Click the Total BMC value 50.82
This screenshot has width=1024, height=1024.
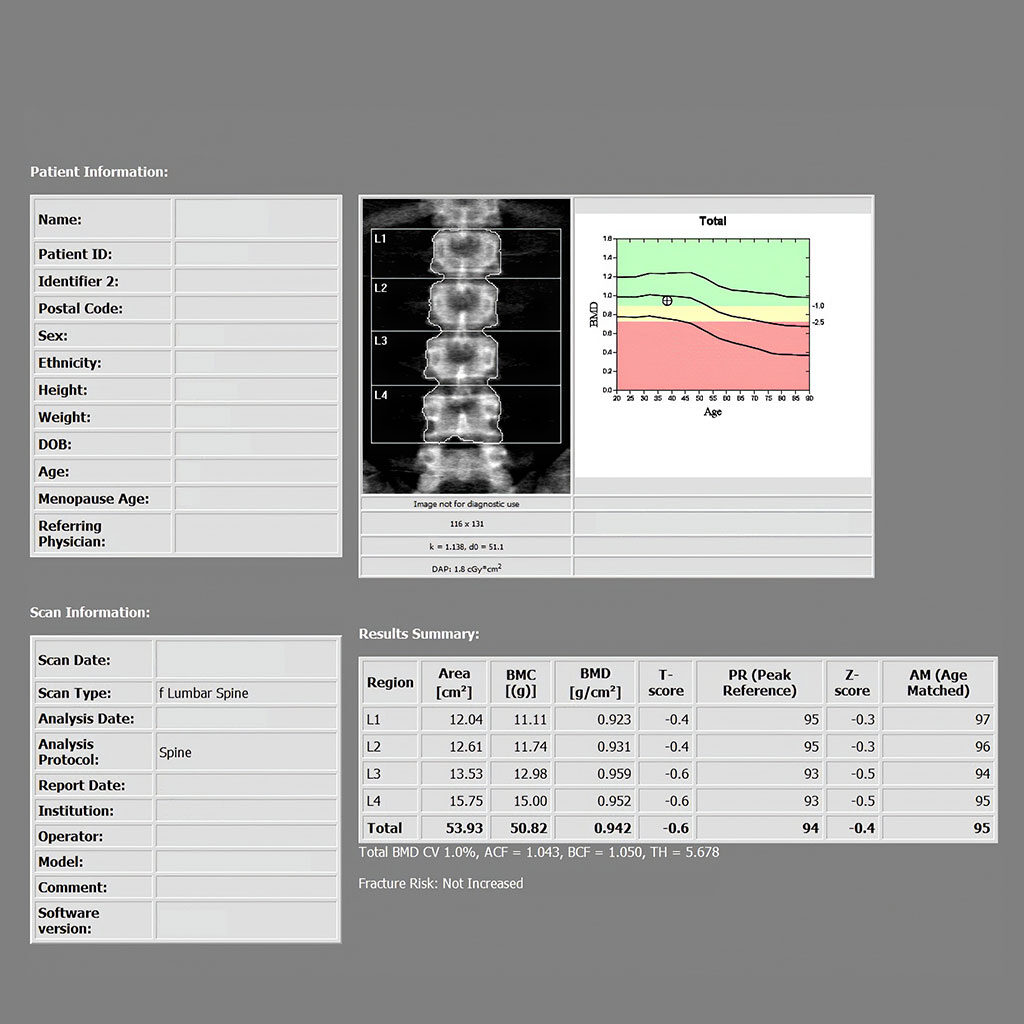529,828
